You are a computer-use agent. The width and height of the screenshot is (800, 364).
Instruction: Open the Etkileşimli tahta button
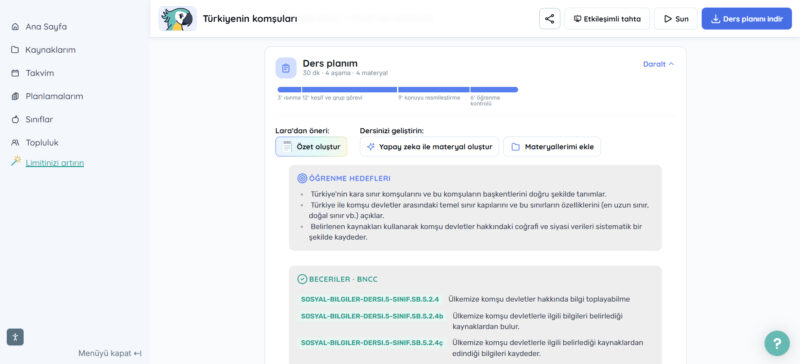click(x=607, y=19)
